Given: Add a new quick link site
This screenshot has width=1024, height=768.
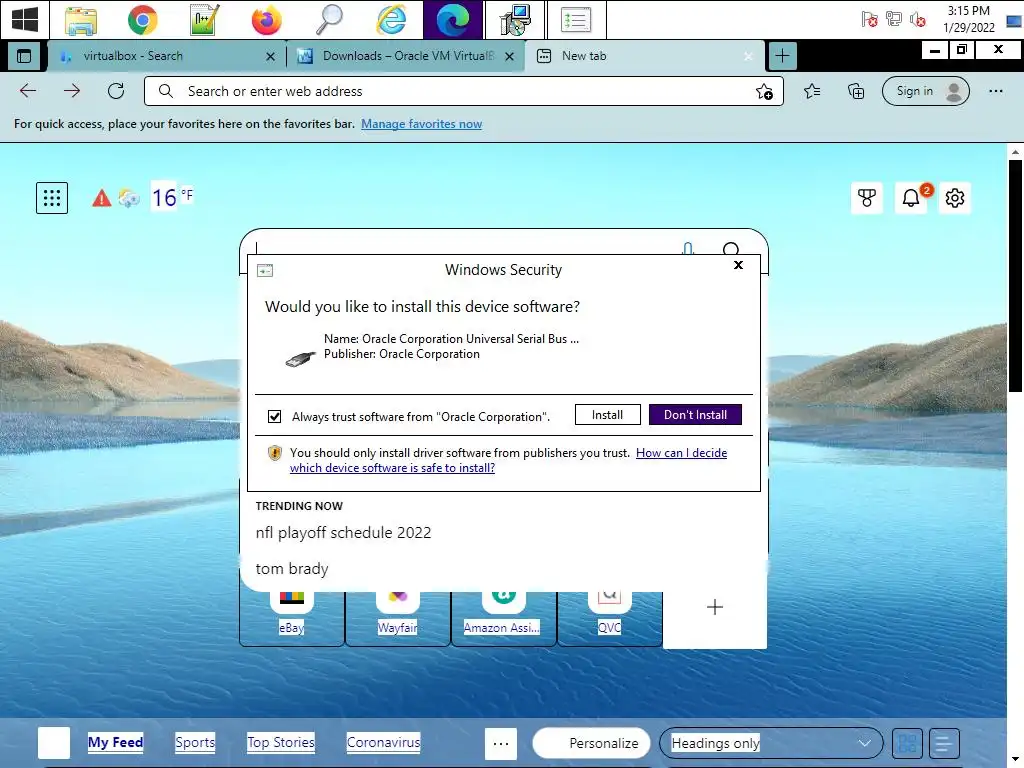Looking at the screenshot, I should coord(715,607).
